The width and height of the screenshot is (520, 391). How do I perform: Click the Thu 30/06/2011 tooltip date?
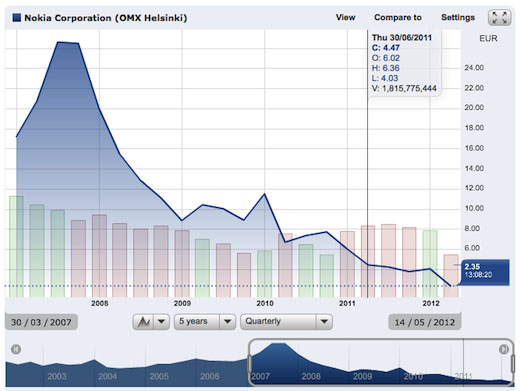tap(402, 38)
